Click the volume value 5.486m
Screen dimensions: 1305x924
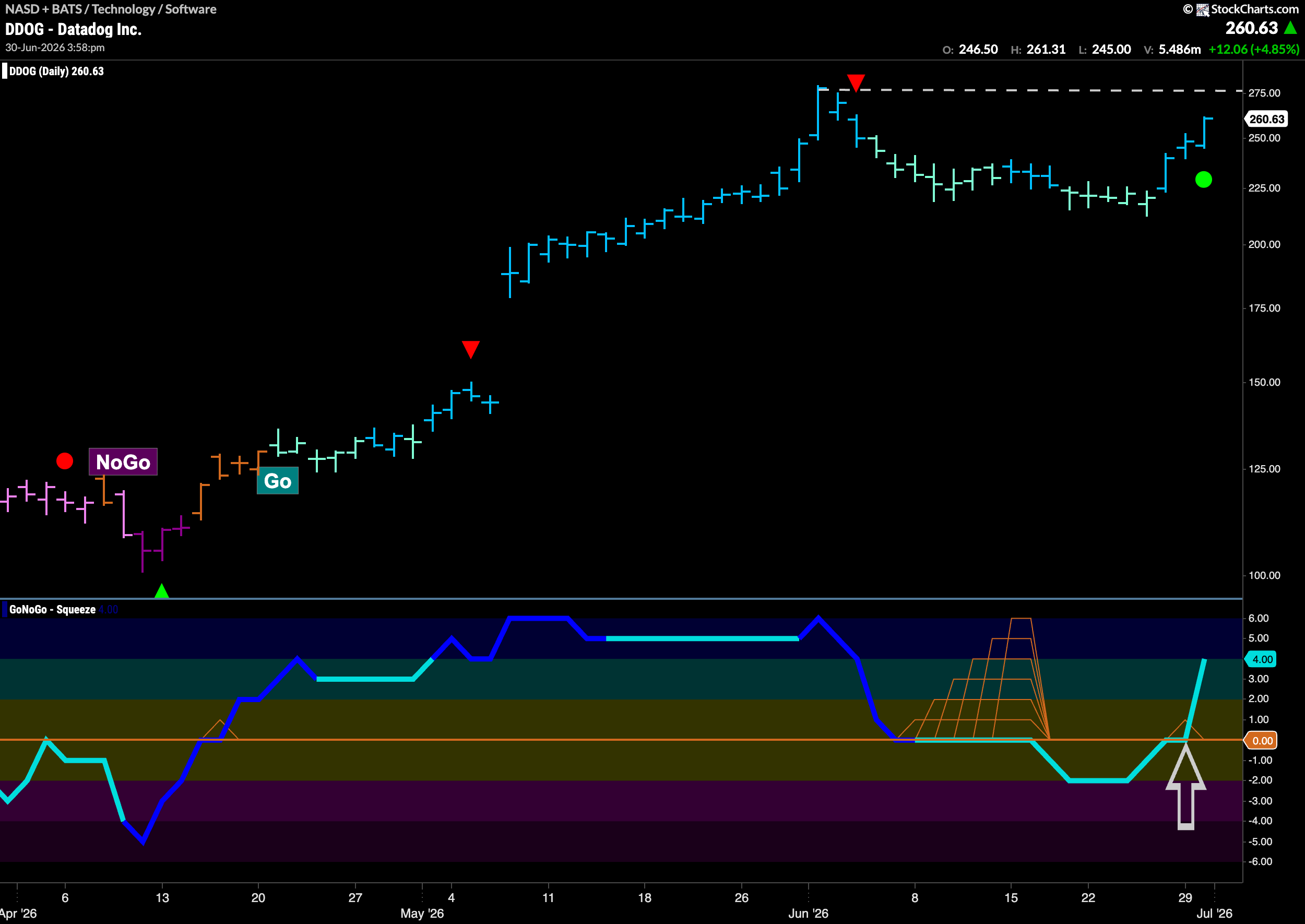click(1180, 50)
